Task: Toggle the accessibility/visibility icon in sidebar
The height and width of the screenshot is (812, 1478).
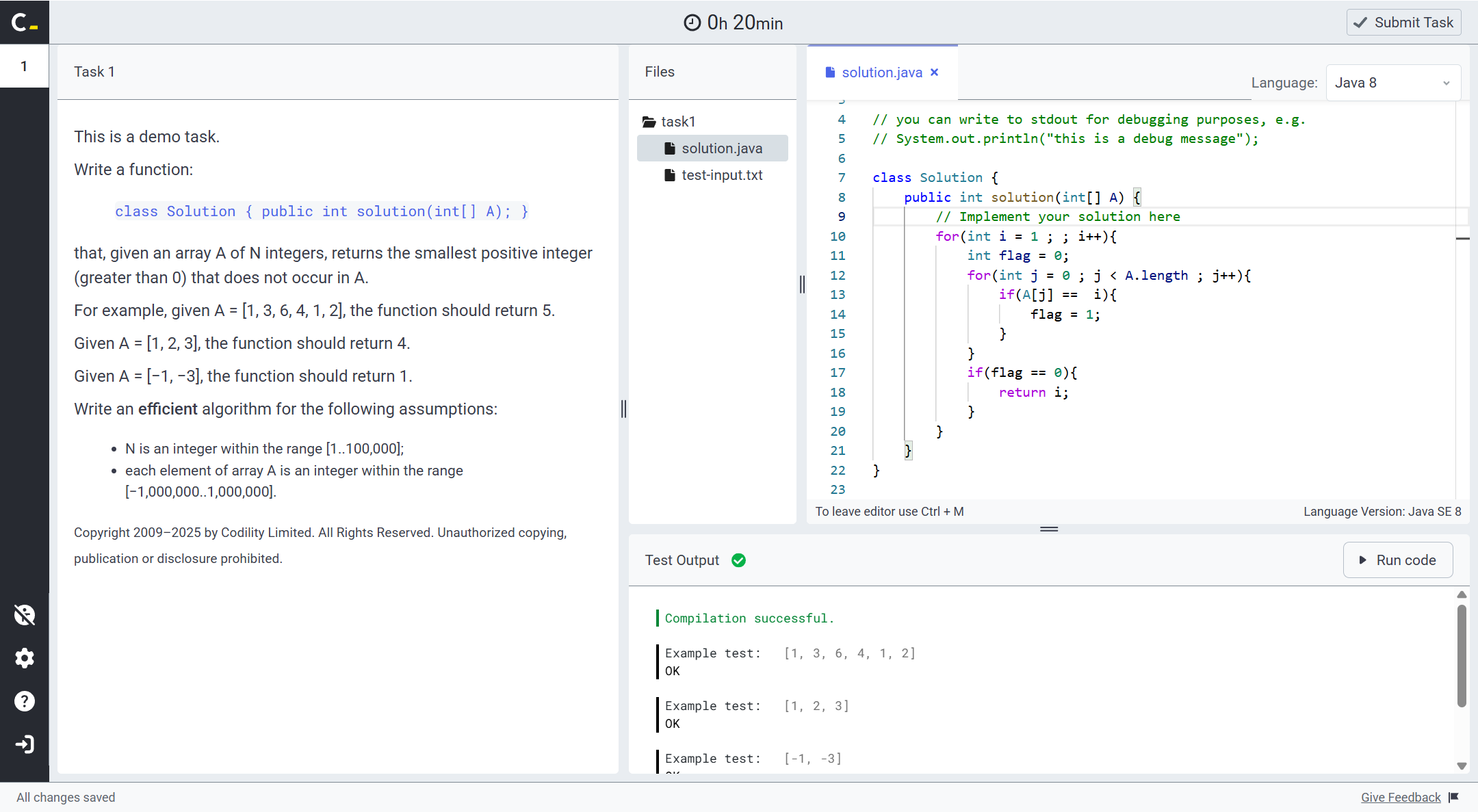Action: pos(25,615)
